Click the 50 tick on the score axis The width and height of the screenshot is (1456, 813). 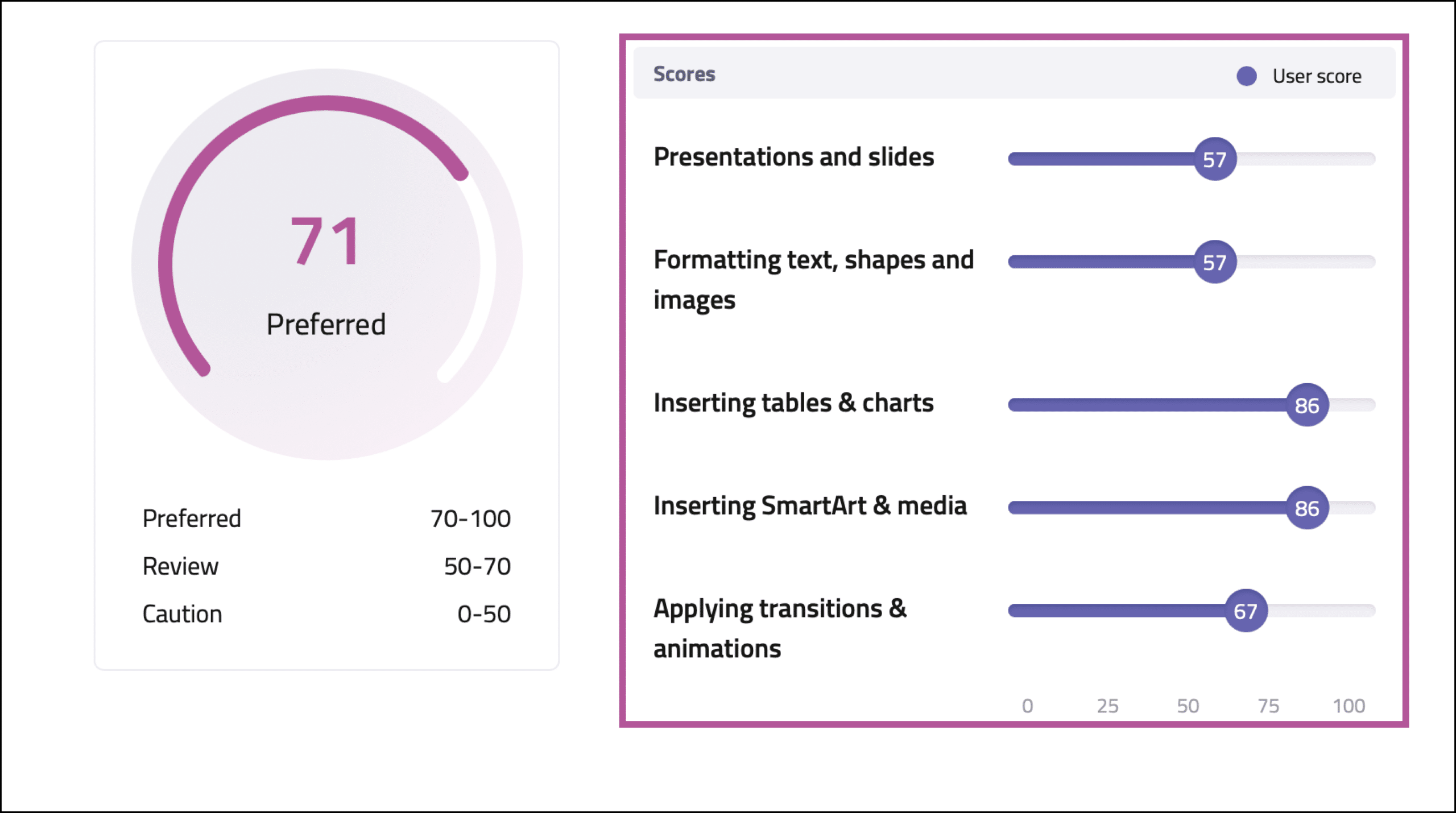tap(1188, 706)
